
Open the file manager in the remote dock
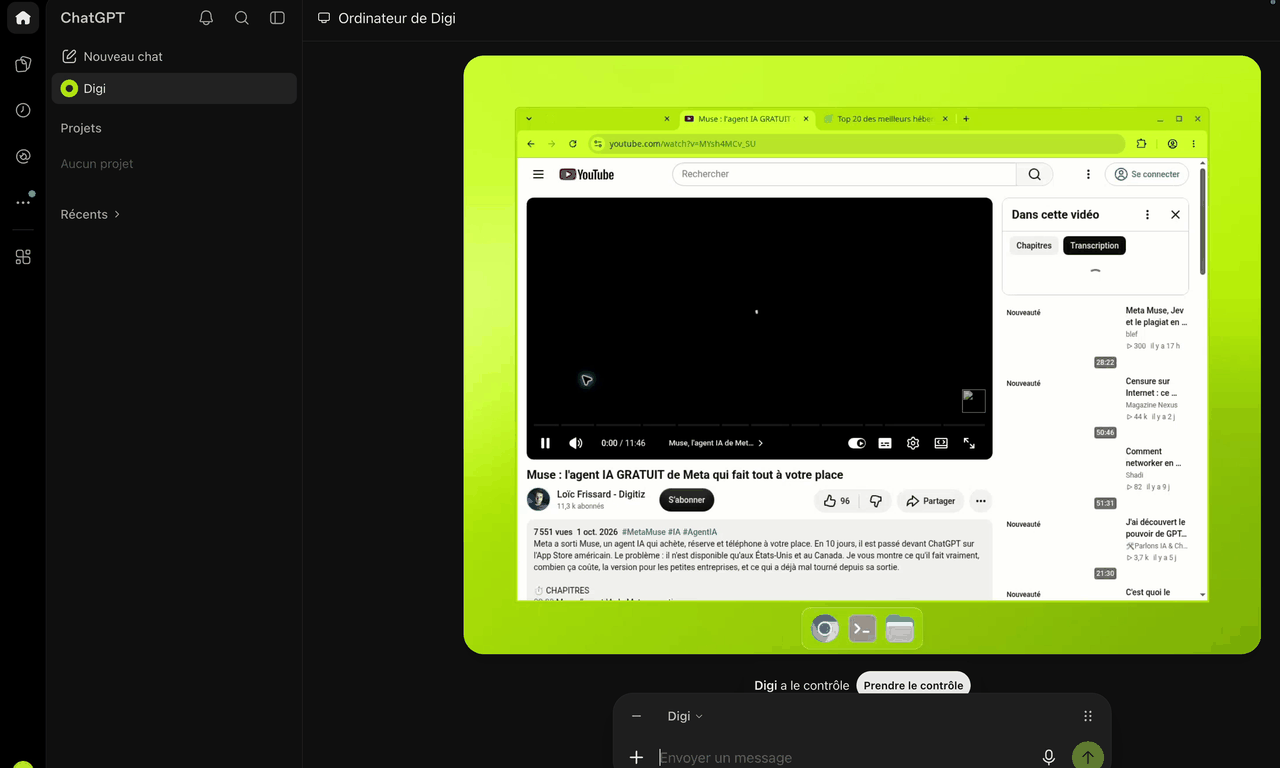pos(900,629)
